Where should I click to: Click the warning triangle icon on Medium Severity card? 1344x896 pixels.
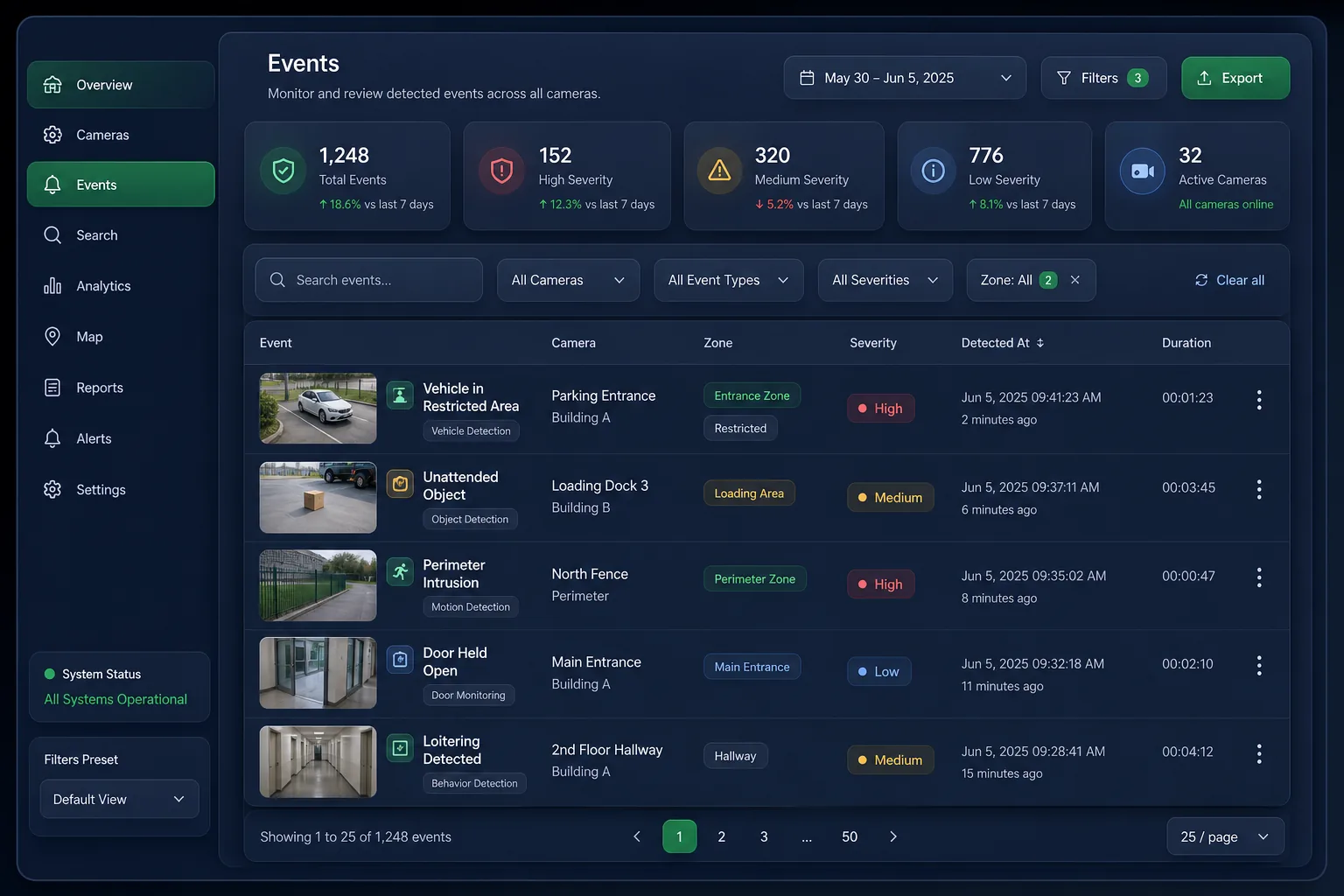click(x=719, y=170)
